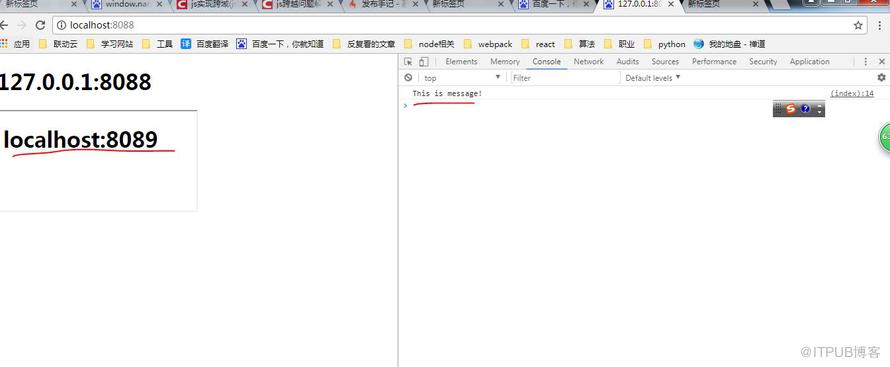Switch to the Elements panel tab
The image size is (890, 367).
[461, 62]
